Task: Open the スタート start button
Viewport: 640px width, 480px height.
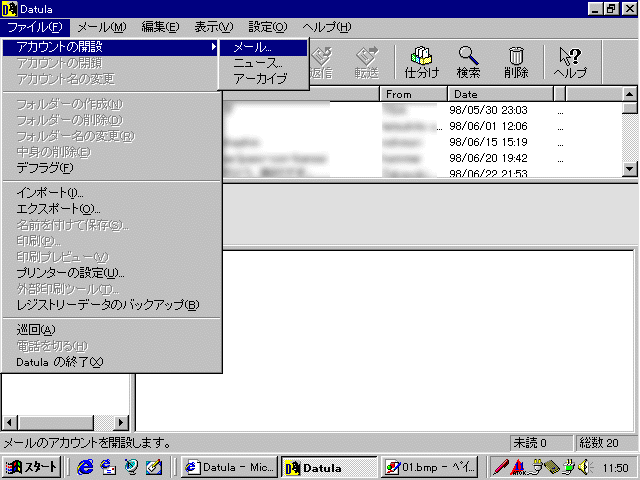Action: 32,467
